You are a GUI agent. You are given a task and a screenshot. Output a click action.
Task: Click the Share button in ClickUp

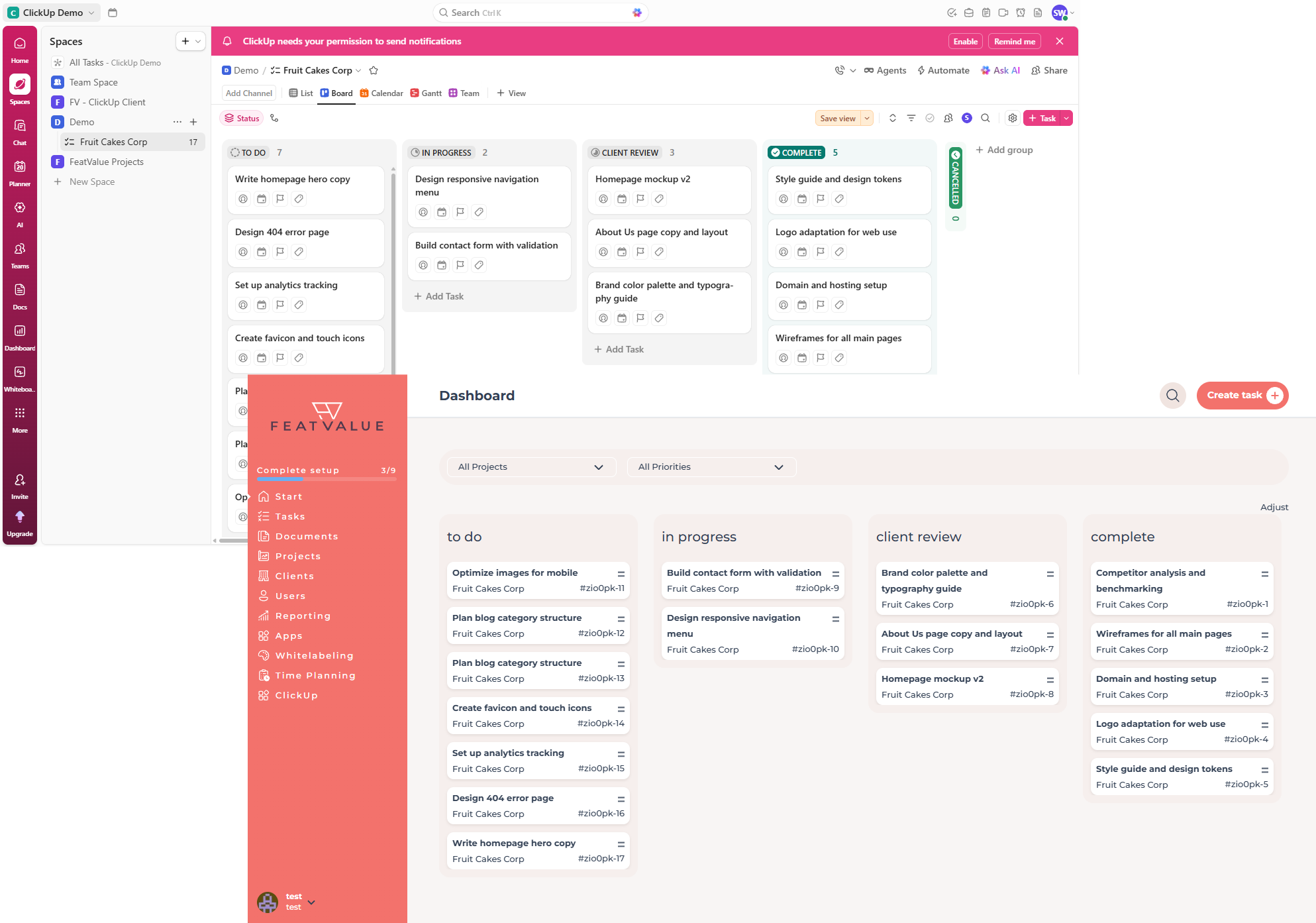pyautogui.click(x=1050, y=70)
